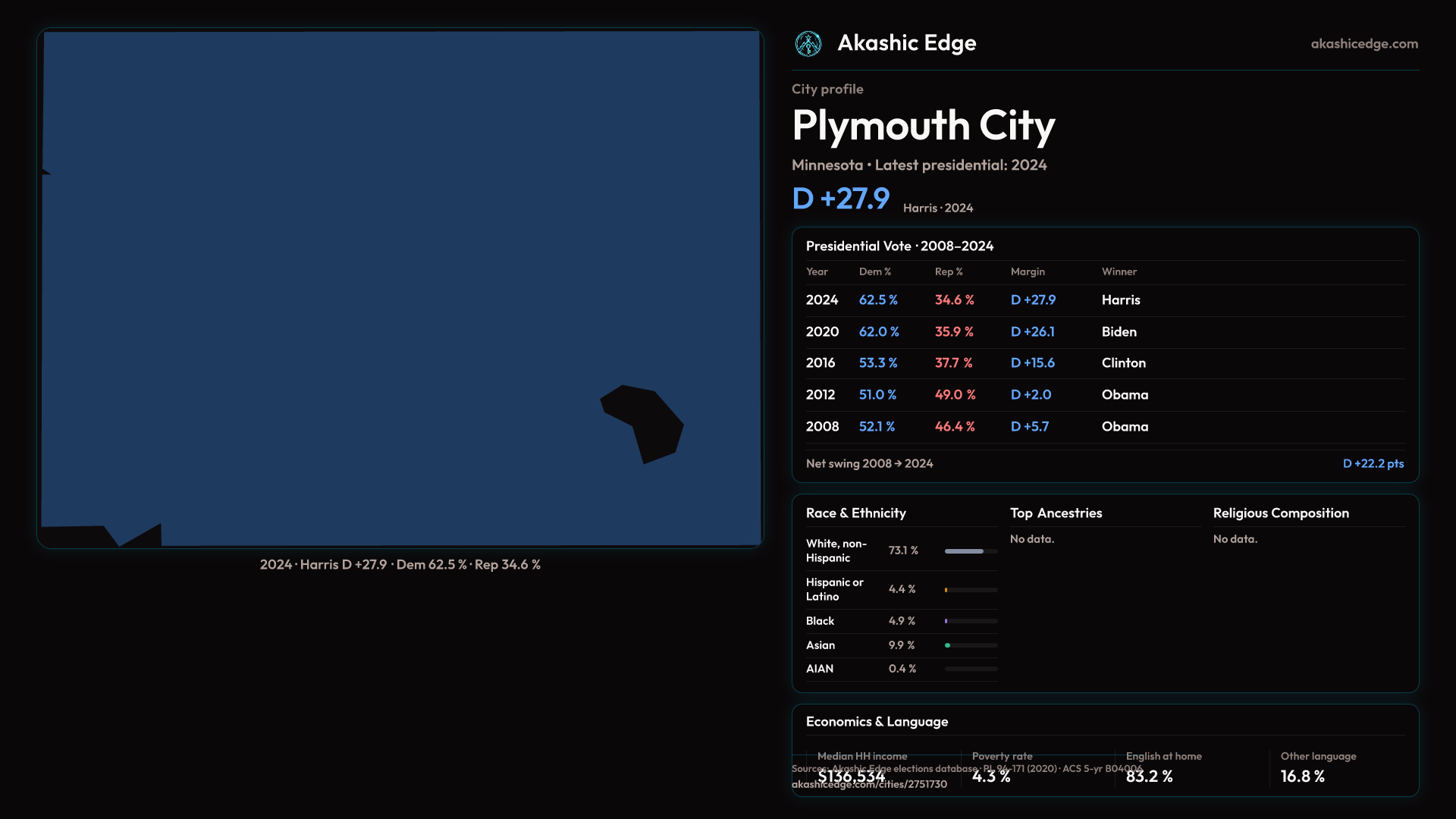
Task: Click the D +22.2 pts net swing value
Action: pos(1373,463)
